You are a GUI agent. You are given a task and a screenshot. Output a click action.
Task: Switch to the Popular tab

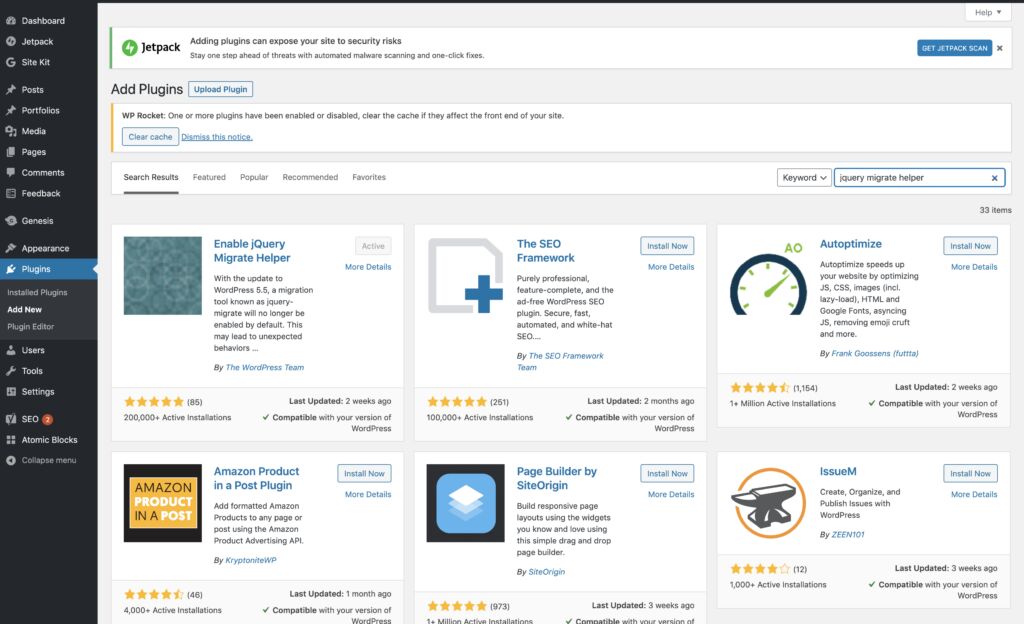pyautogui.click(x=254, y=177)
